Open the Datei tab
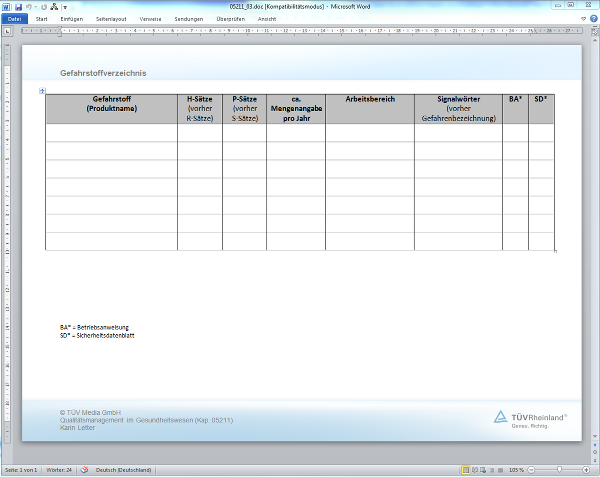 pyautogui.click(x=15, y=18)
